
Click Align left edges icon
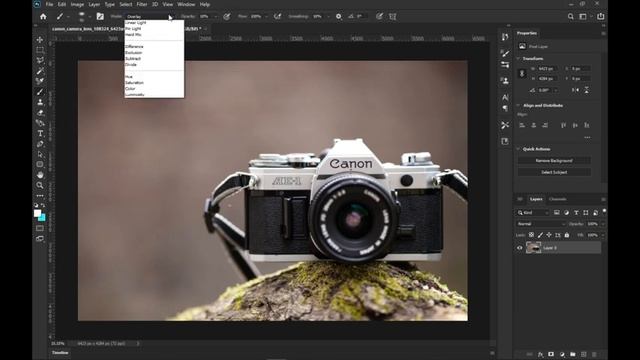(522, 125)
